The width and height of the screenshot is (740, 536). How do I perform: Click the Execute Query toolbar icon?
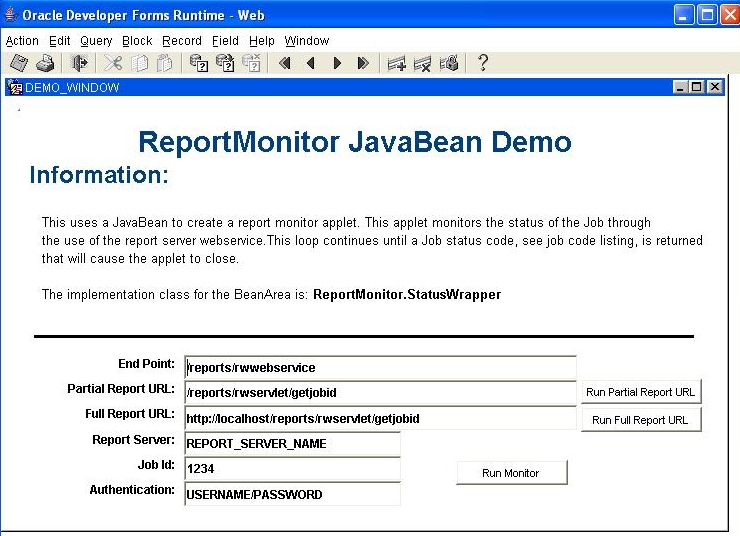[225, 63]
